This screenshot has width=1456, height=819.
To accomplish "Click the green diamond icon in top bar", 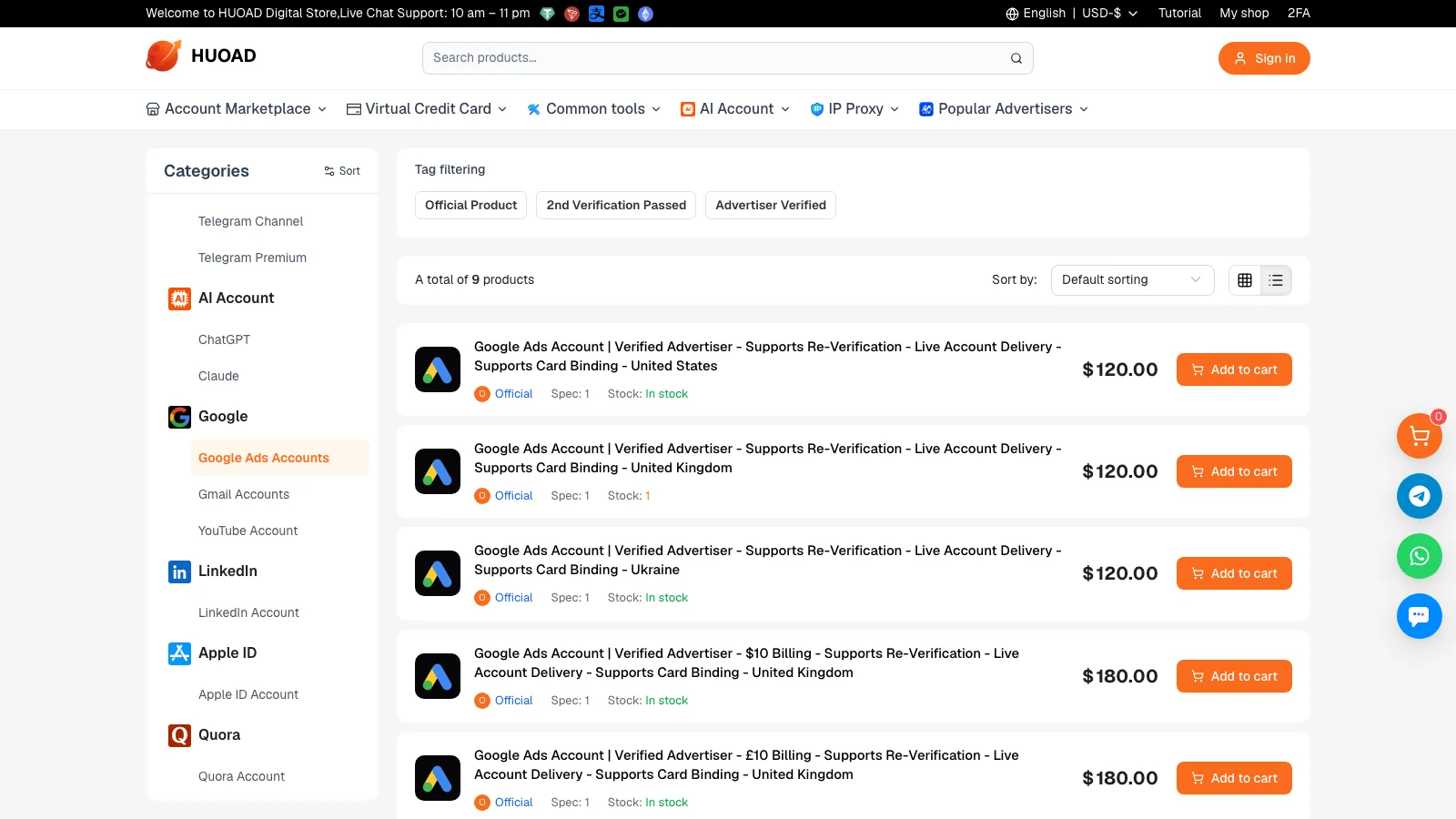I will 547,14.
